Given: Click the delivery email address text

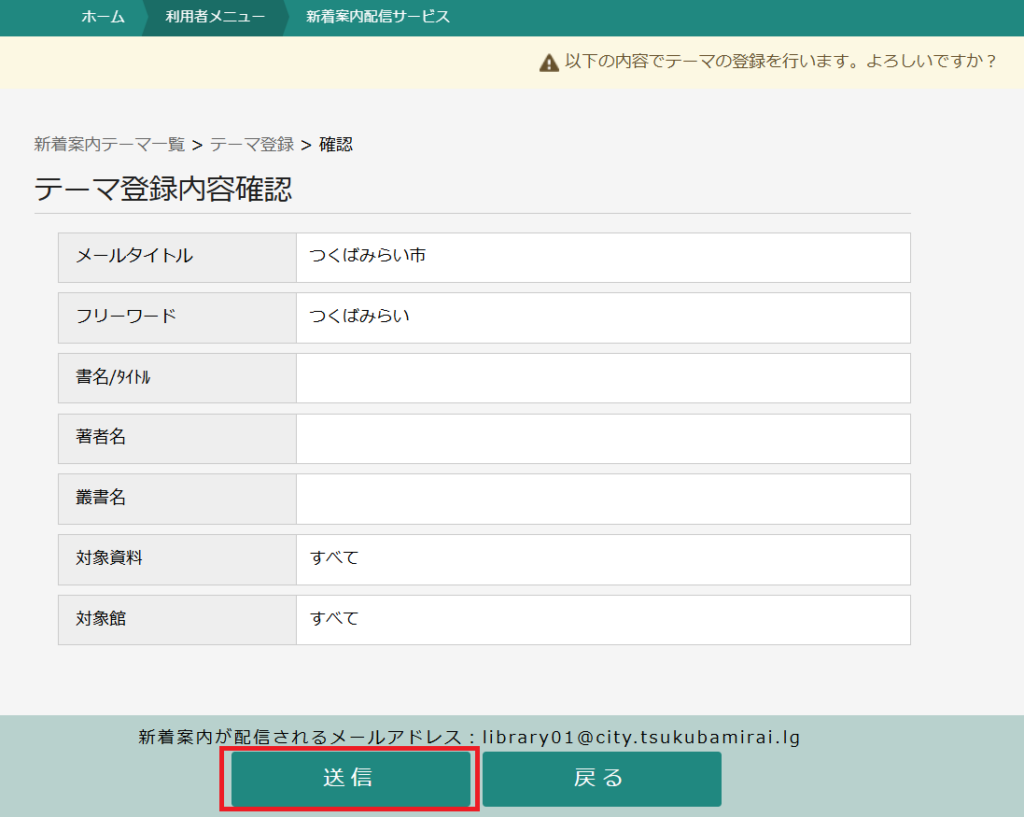Looking at the screenshot, I should click(641, 738).
